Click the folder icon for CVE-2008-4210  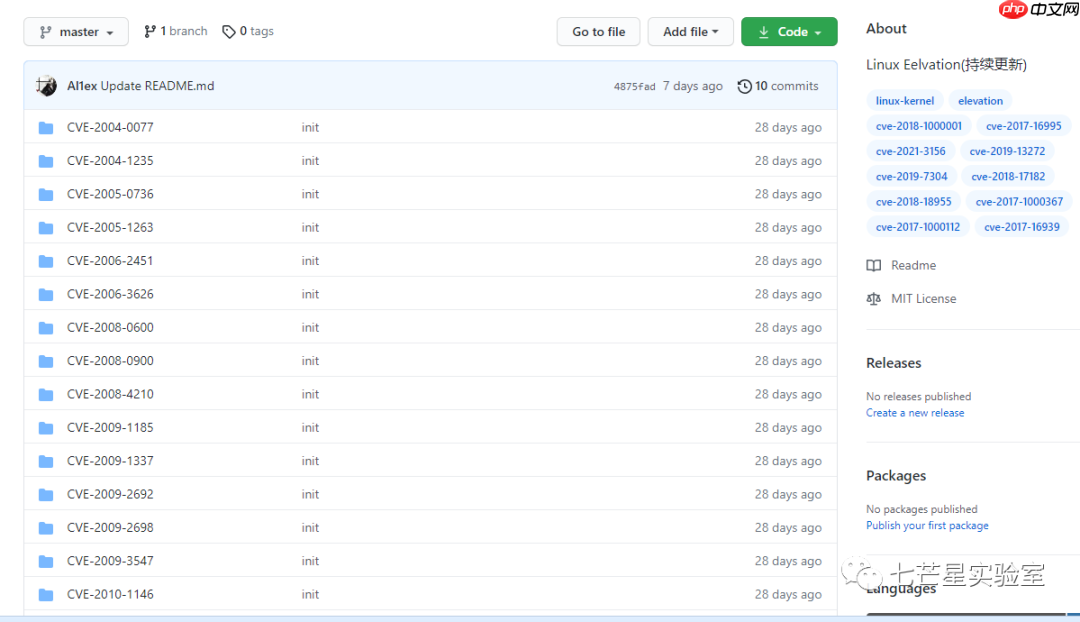click(46, 395)
